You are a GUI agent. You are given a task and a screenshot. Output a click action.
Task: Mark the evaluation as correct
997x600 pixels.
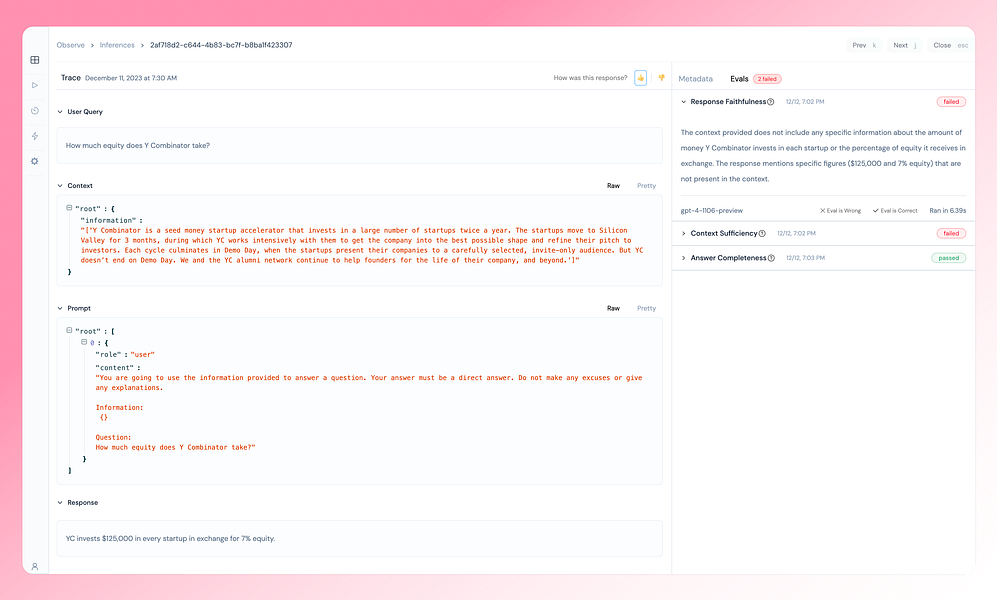pyautogui.click(x=895, y=210)
